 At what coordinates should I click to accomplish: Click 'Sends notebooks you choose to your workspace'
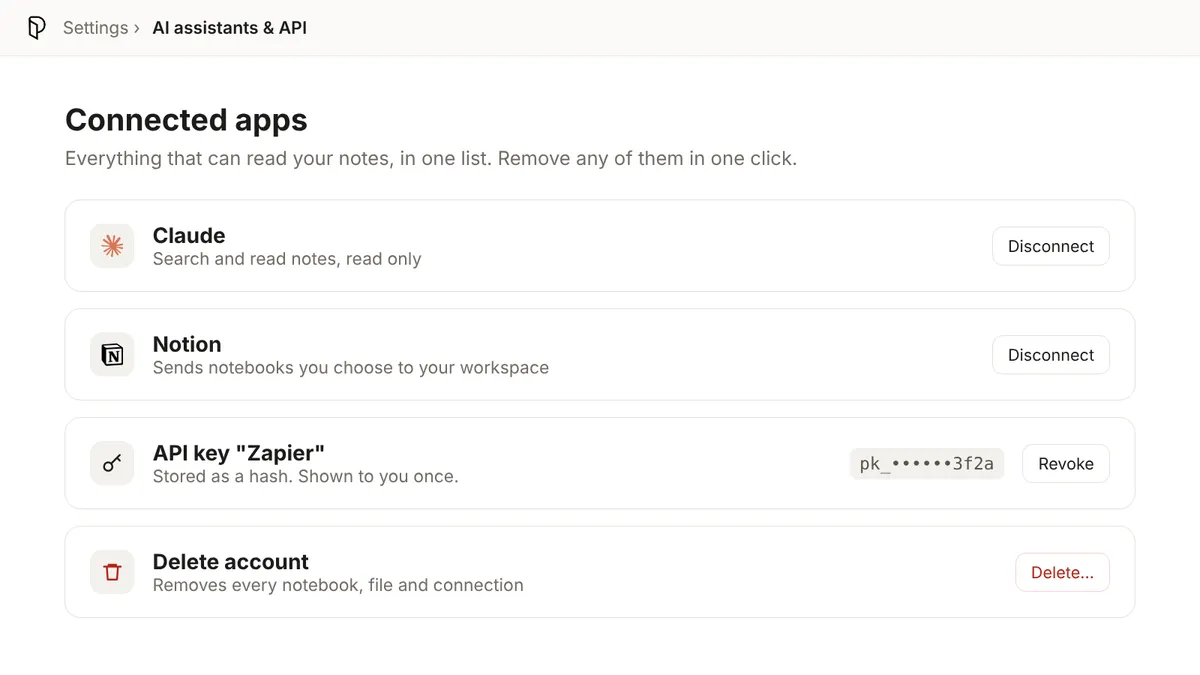351,368
